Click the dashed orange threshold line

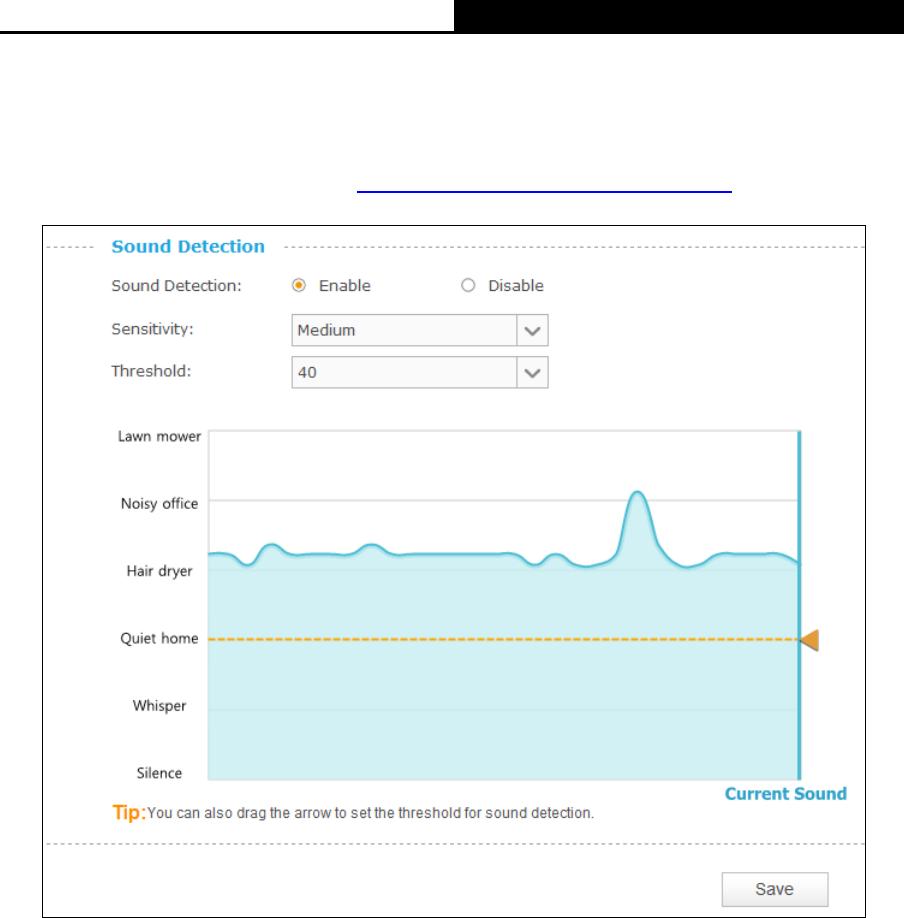[x=504, y=639]
